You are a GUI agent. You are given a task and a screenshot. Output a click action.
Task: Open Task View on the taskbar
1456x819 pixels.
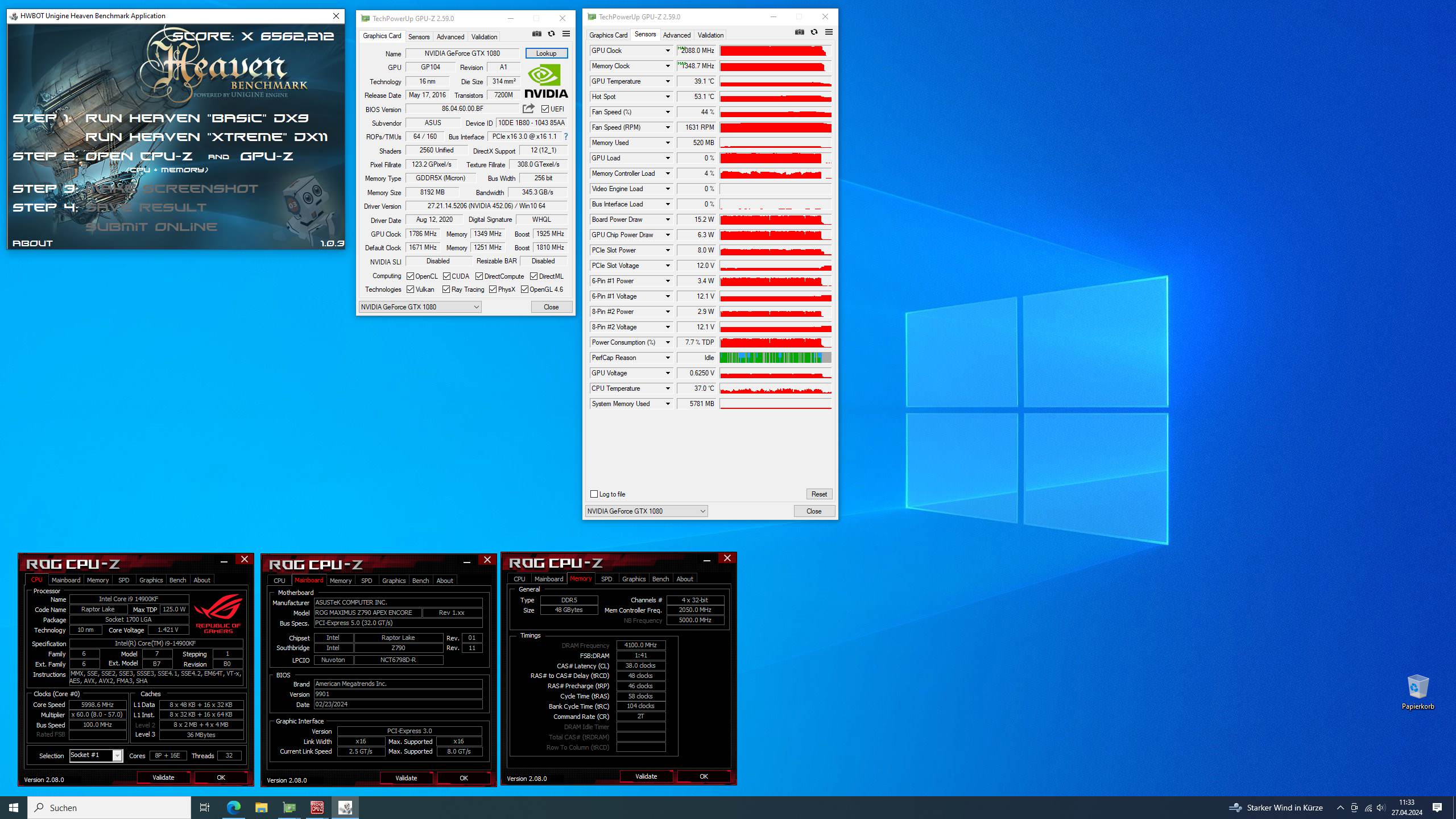coord(205,808)
